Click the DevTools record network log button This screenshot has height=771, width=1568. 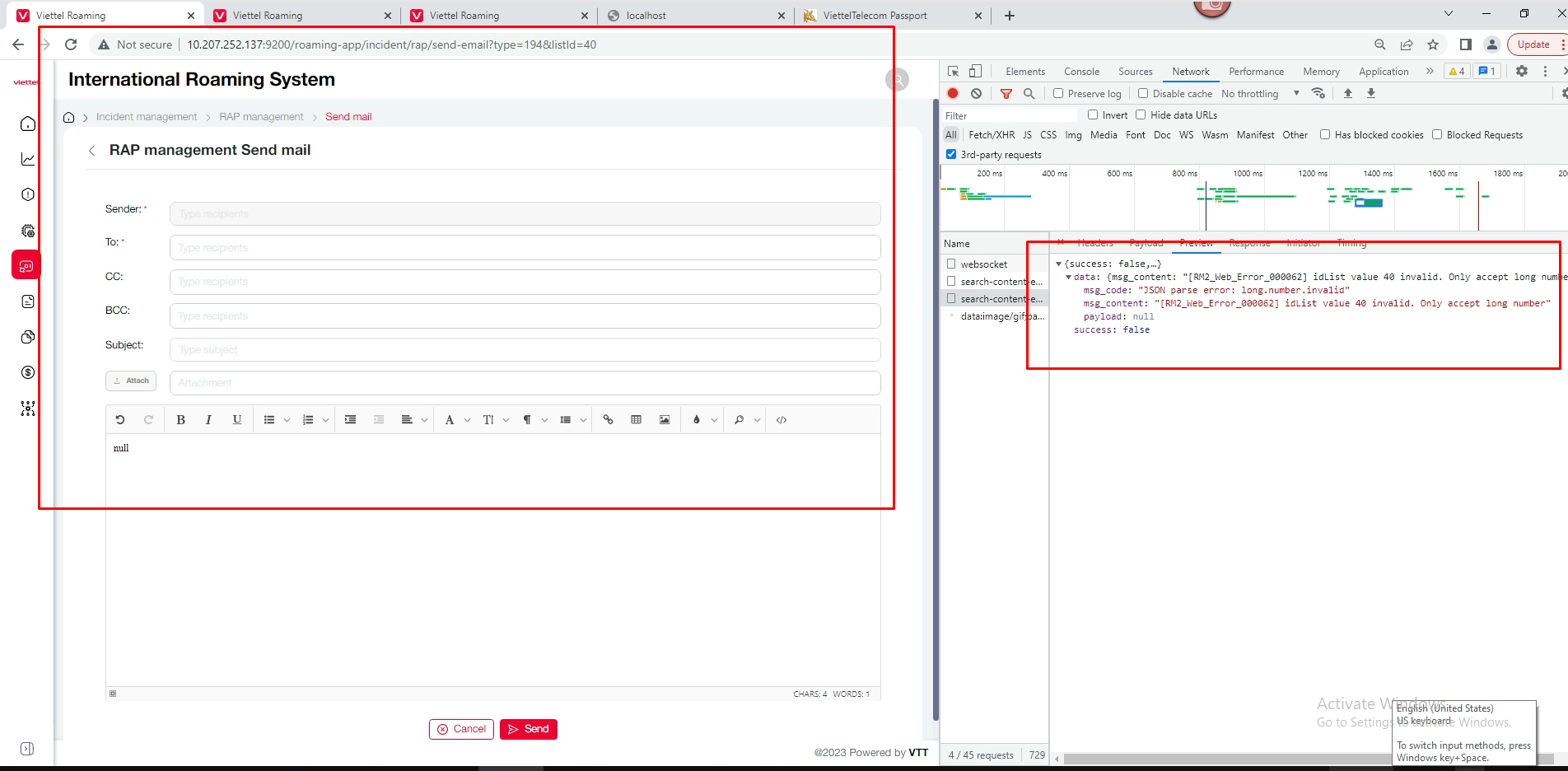coord(953,94)
